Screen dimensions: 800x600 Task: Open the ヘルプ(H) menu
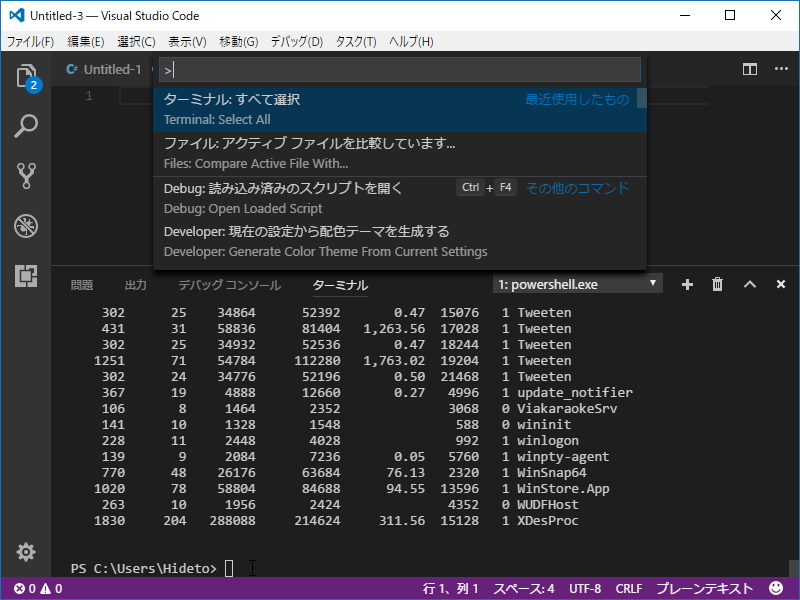411,41
